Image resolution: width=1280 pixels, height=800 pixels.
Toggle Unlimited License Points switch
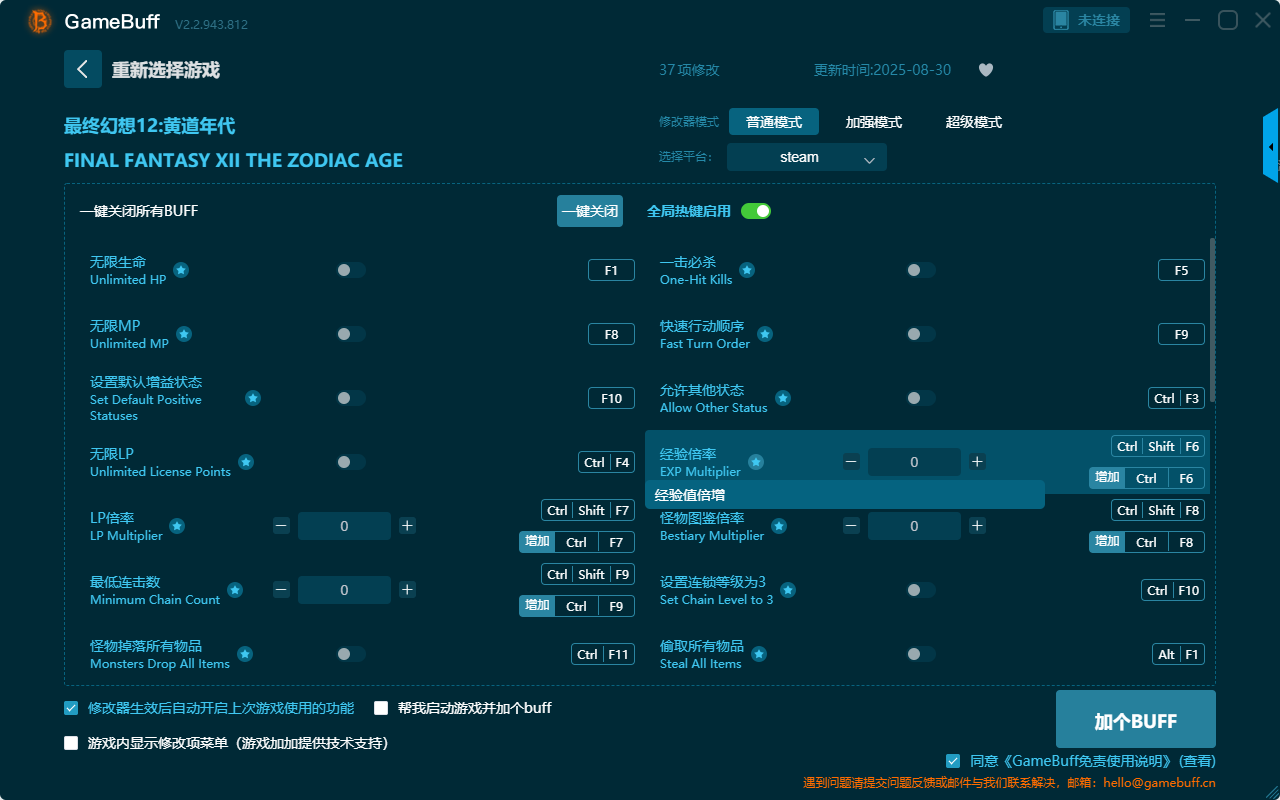(351, 462)
